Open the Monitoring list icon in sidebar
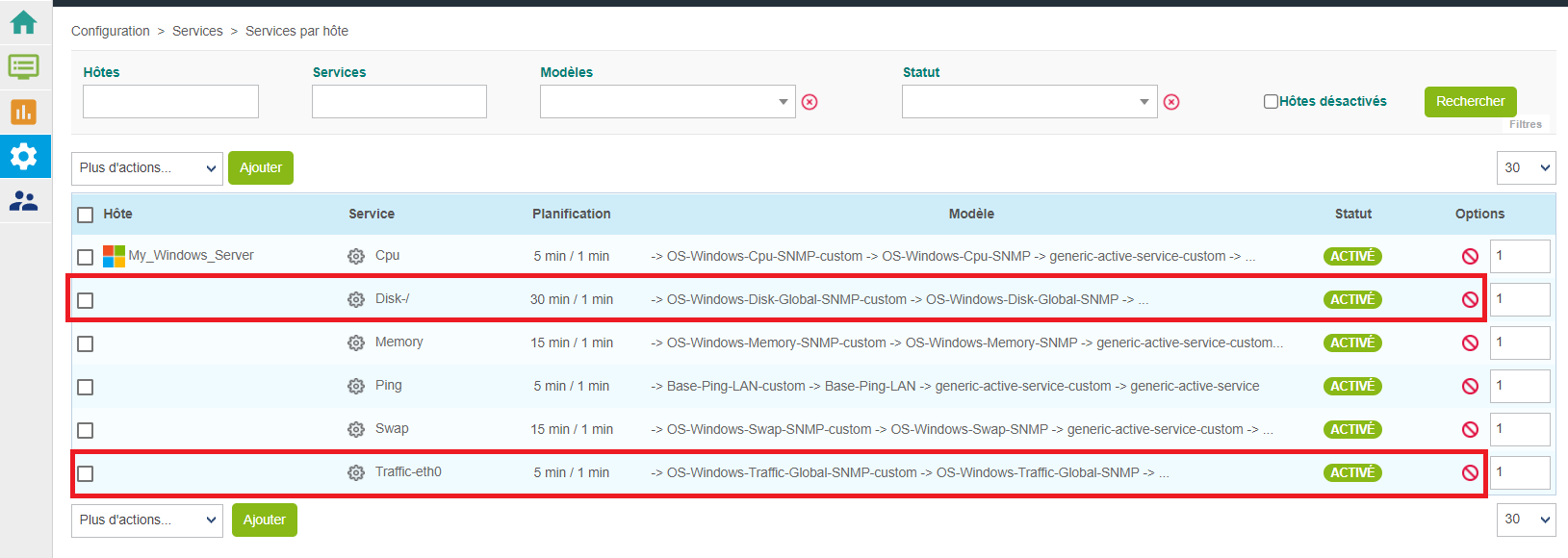The image size is (1568, 558). pos(23,66)
